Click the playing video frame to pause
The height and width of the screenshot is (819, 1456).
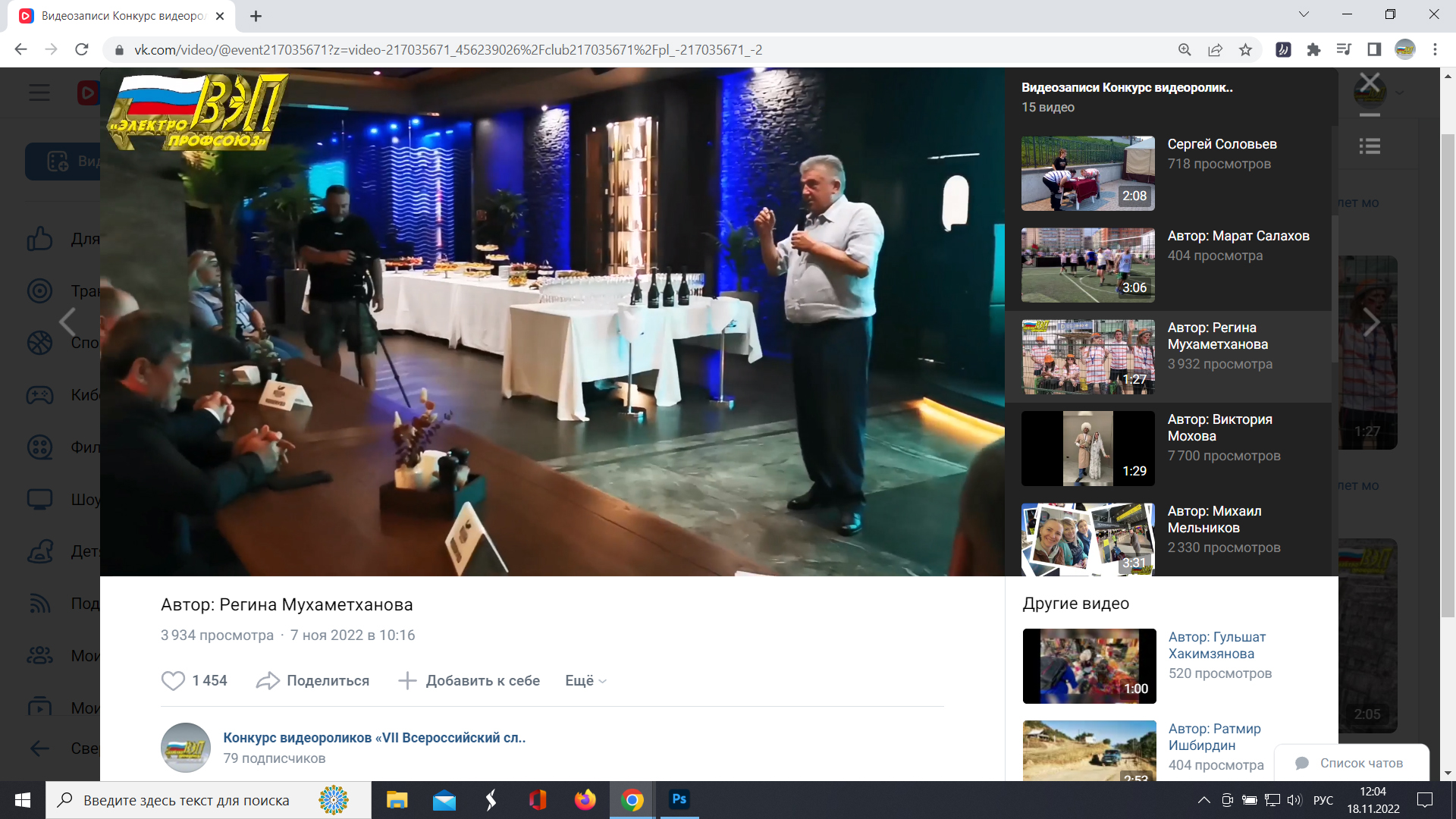coord(552,322)
